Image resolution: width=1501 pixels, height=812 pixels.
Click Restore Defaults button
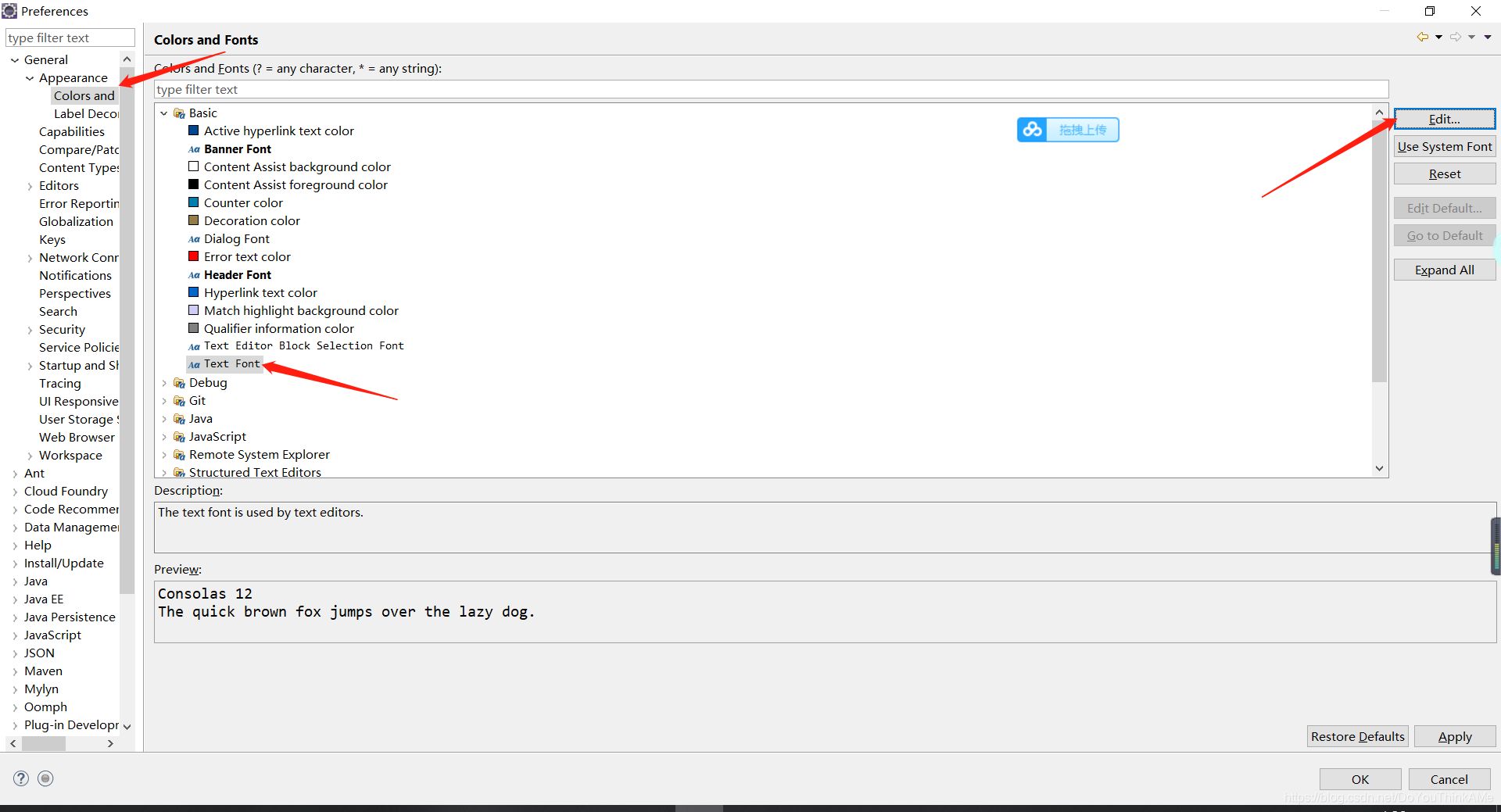click(x=1357, y=736)
